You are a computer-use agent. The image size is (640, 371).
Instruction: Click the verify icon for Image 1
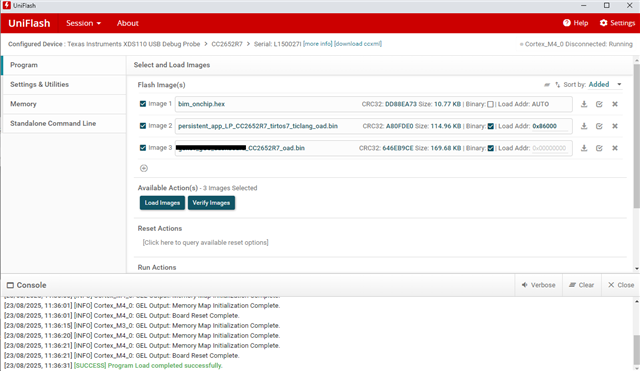tap(599, 104)
